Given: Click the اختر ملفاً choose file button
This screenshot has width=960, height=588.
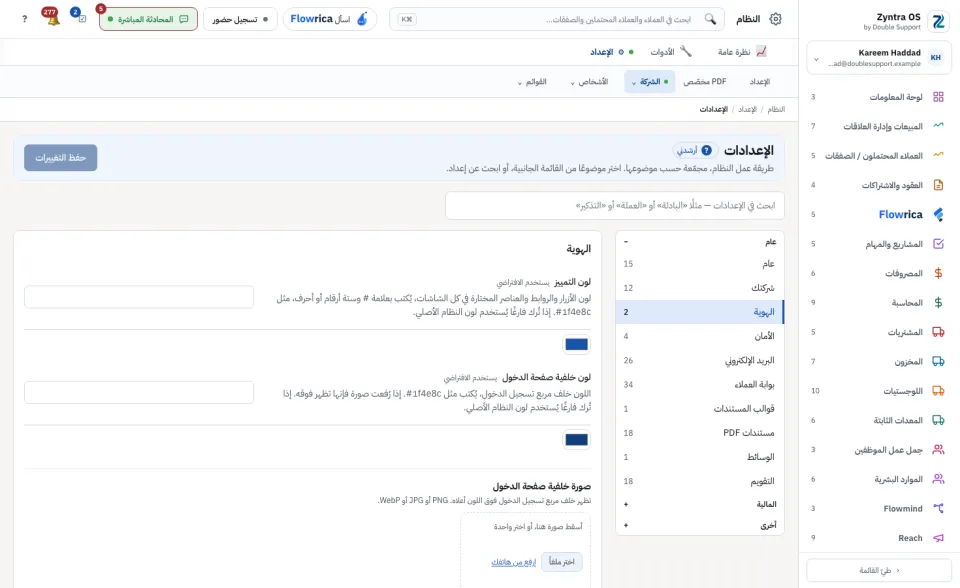Looking at the screenshot, I should click(x=561, y=562).
